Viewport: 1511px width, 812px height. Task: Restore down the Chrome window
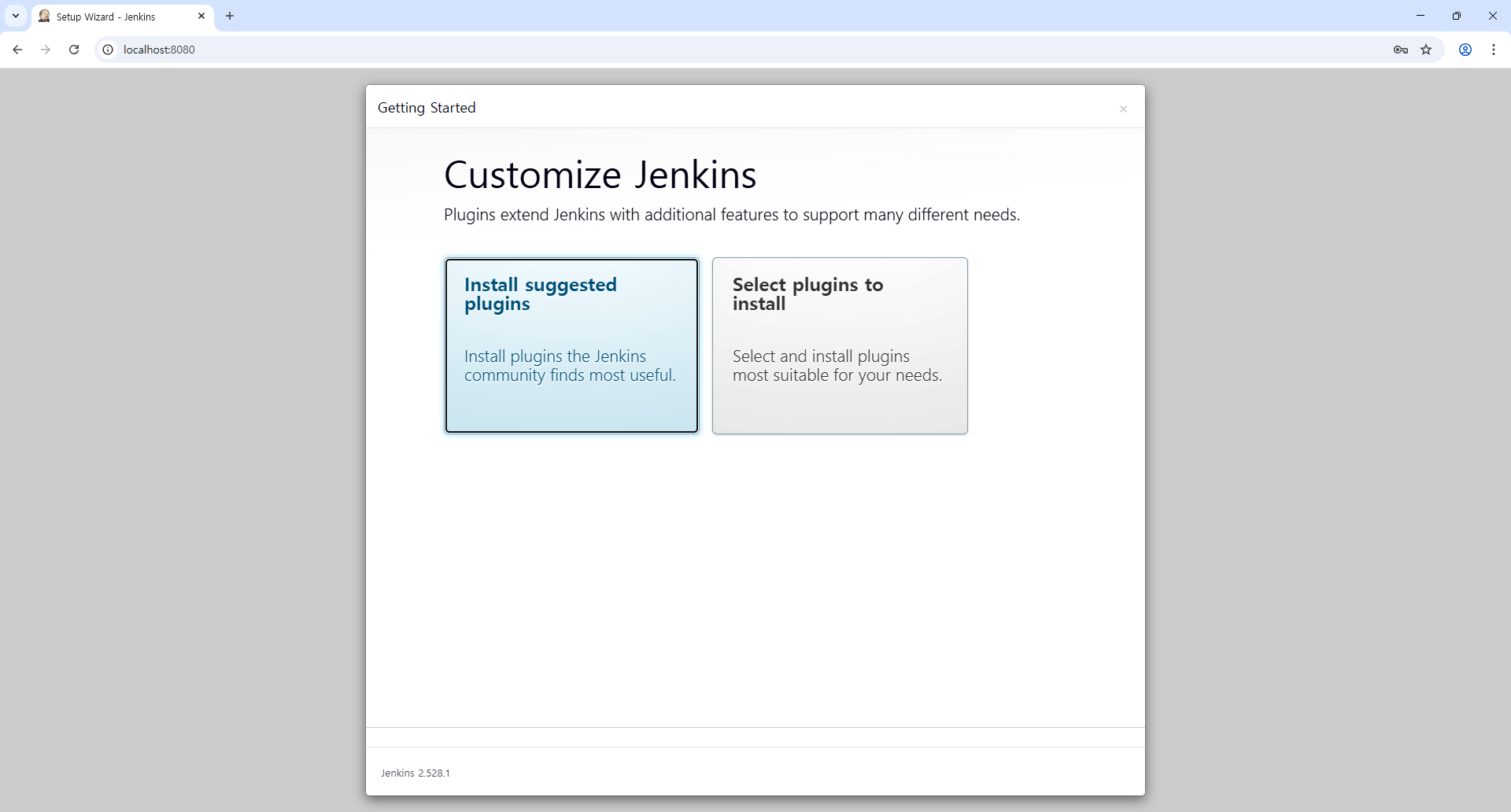point(1457,16)
